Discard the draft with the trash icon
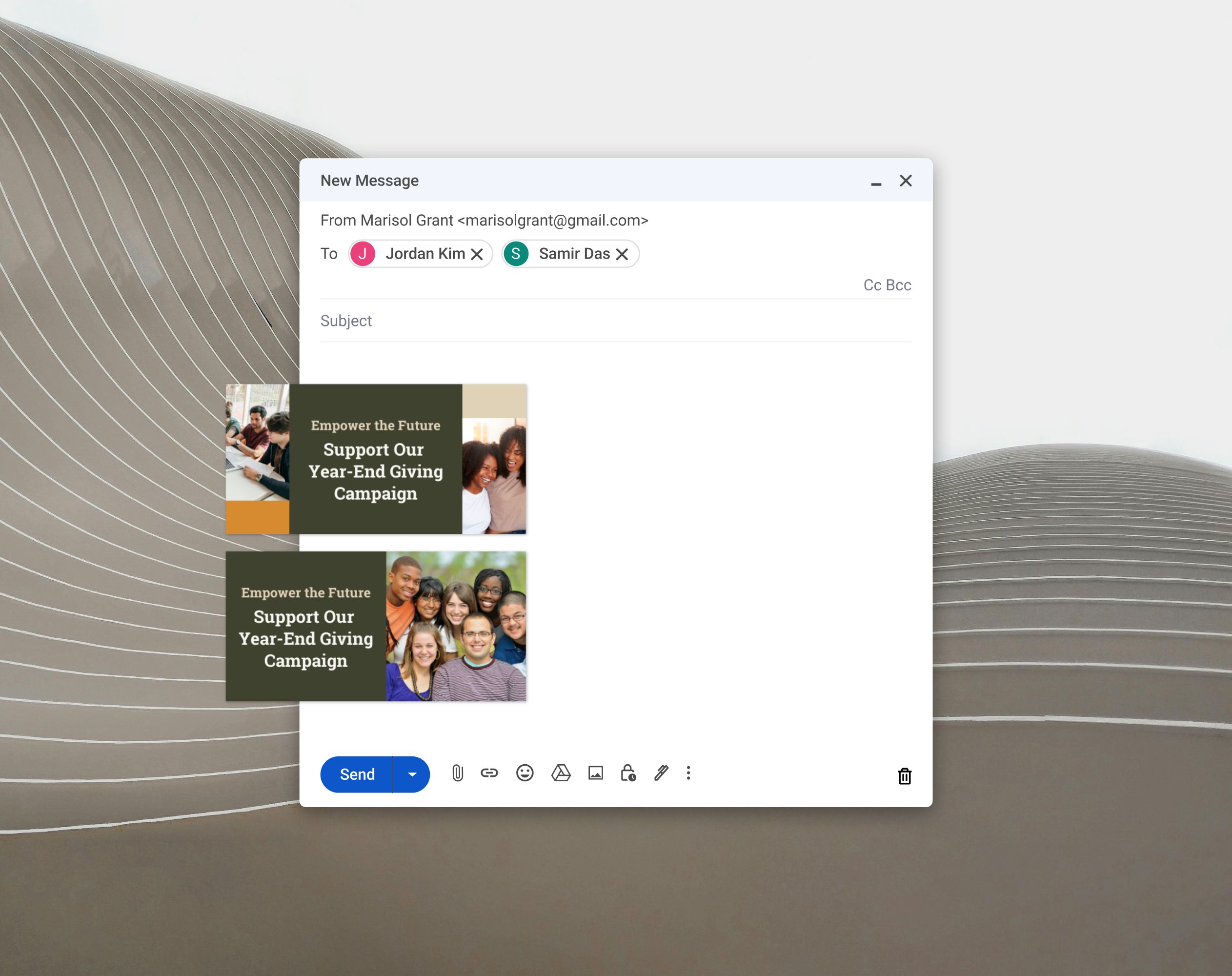The width and height of the screenshot is (1232, 976). (905, 776)
